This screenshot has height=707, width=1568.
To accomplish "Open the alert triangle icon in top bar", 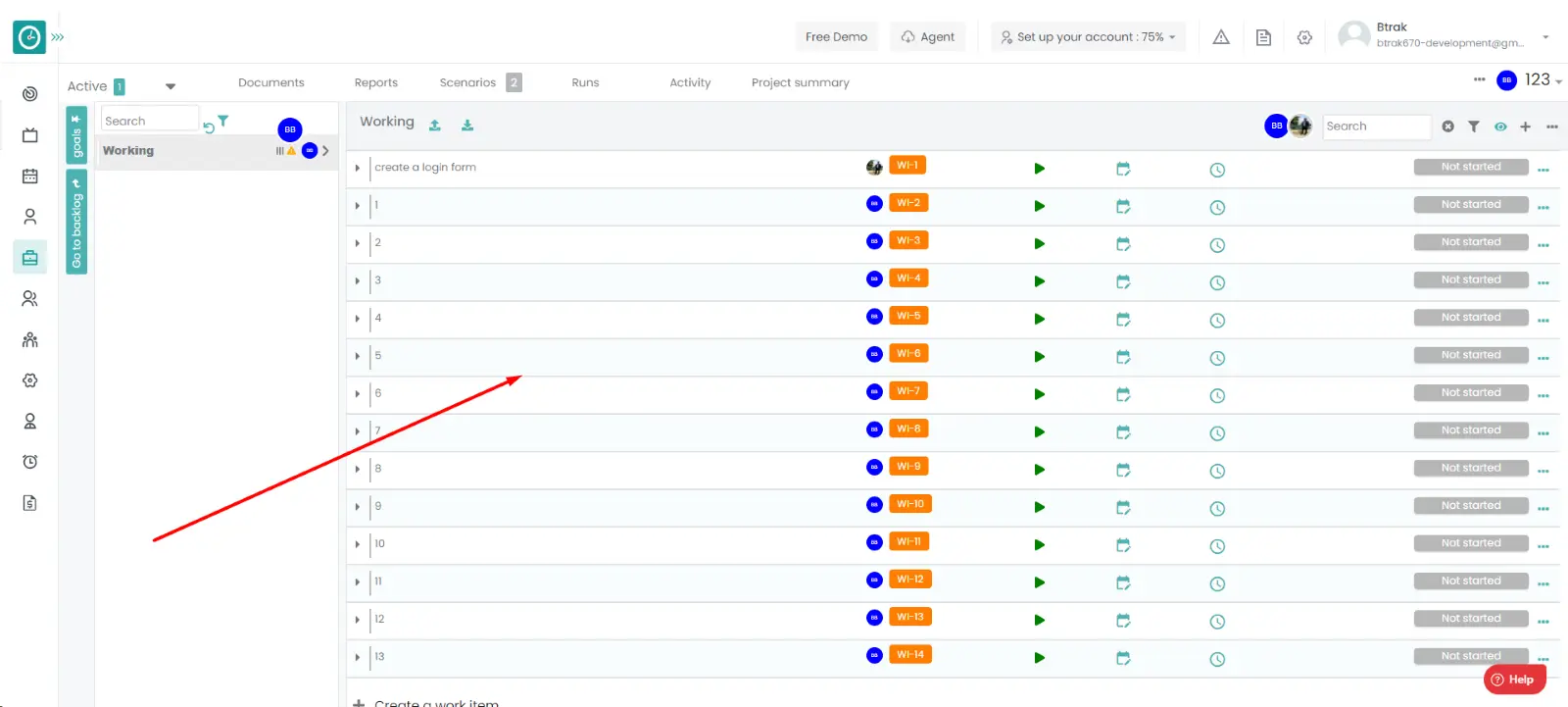I will coord(1221,37).
